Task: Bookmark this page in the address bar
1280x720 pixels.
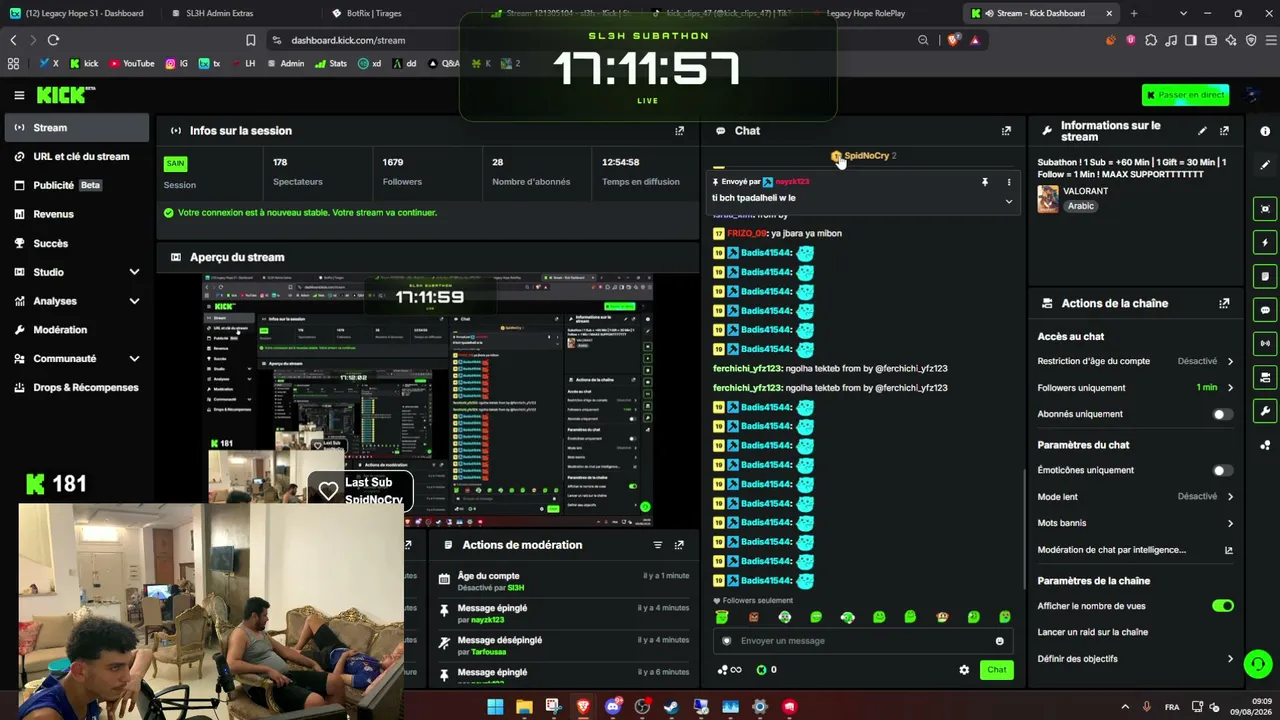Action: [250, 40]
